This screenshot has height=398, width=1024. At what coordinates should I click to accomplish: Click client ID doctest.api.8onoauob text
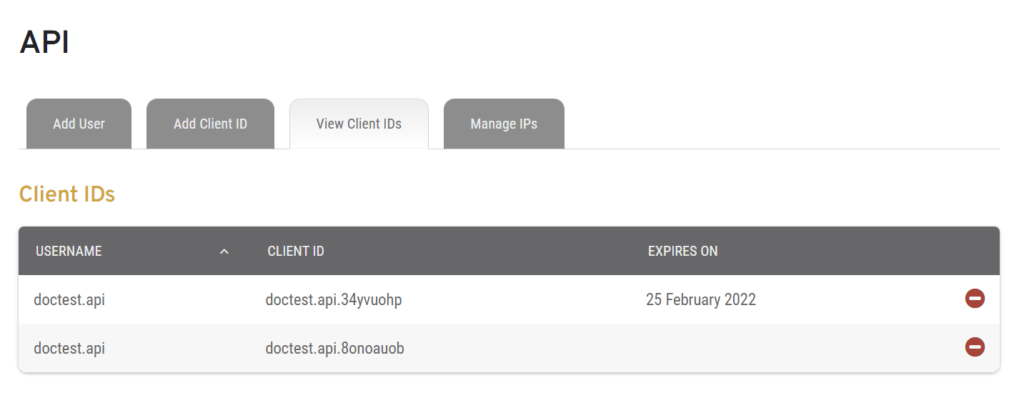(x=335, y=348)
